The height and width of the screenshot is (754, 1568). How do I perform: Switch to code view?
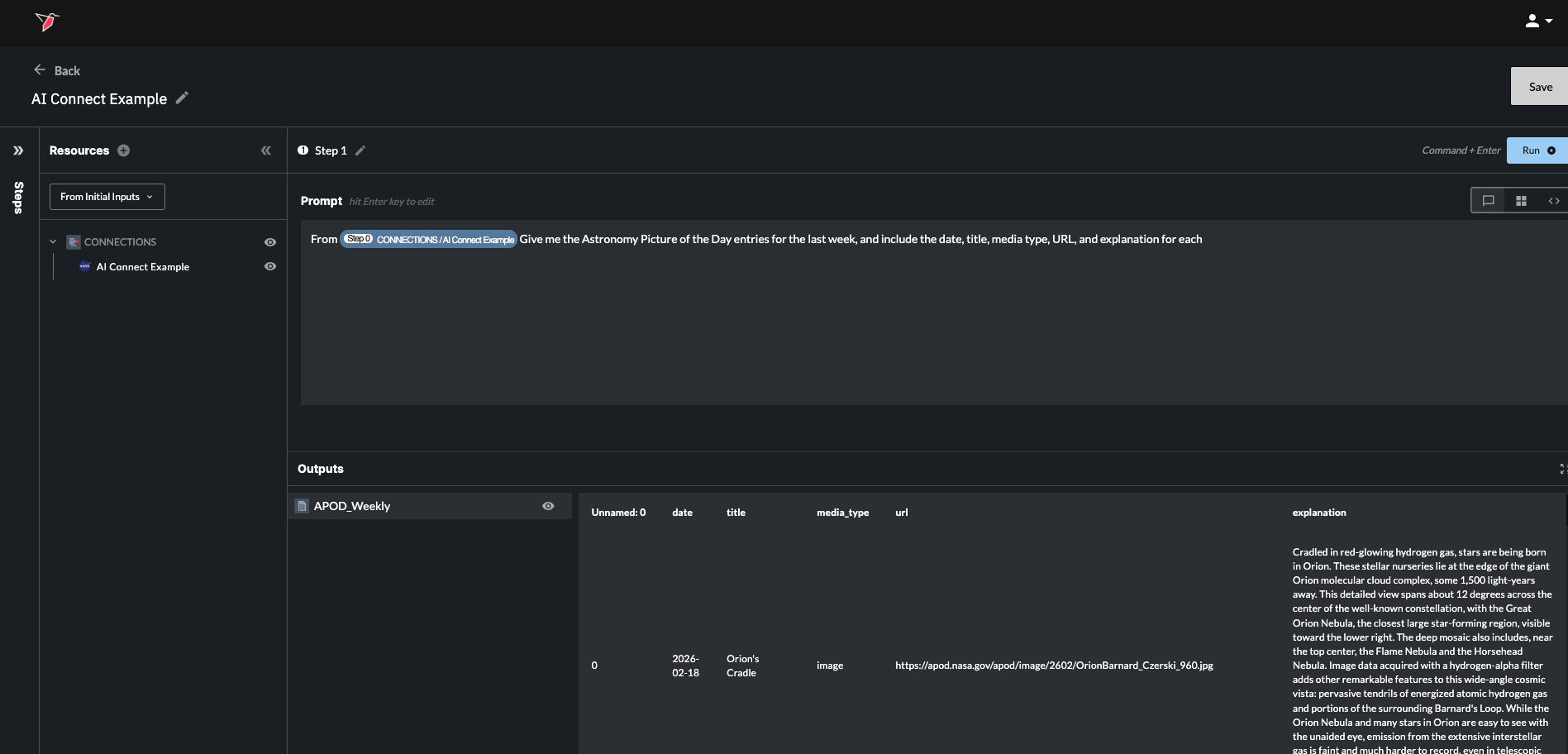click(x=1553, y=201)
